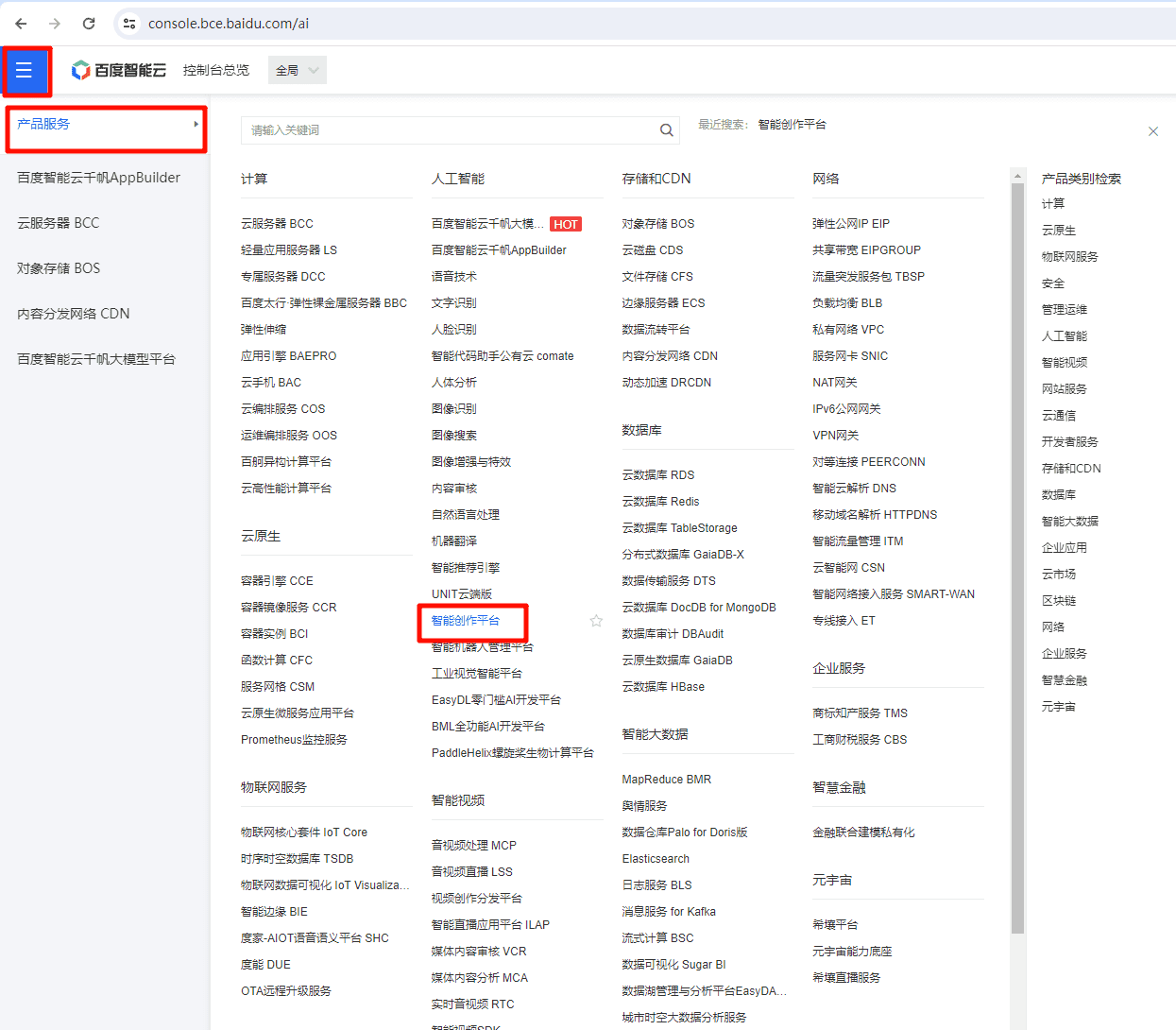The width and height of the screenshot is (1176, 1030).
Task: Select 云服务器 BCC in the sidebar
Action: [59, 223]
